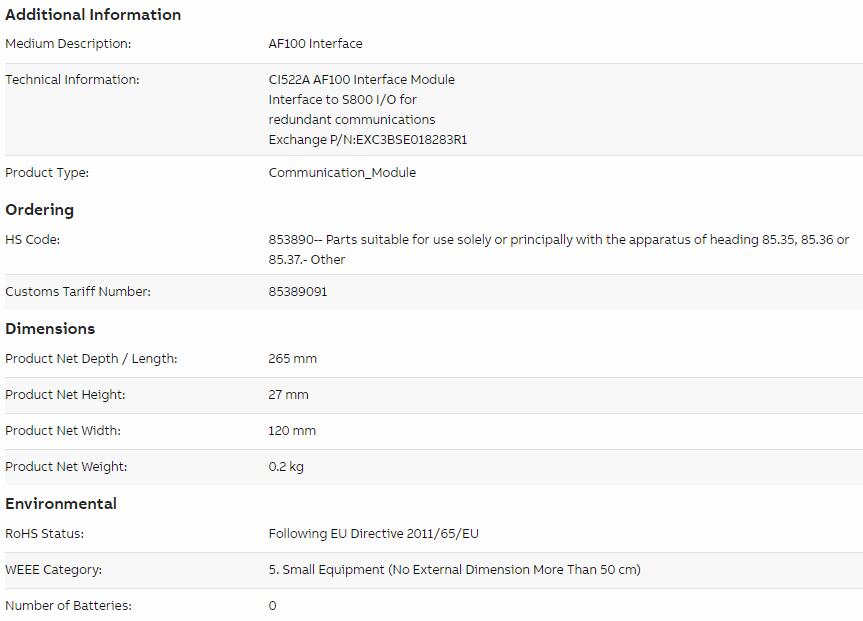Click the RoHS Status label

45,534
